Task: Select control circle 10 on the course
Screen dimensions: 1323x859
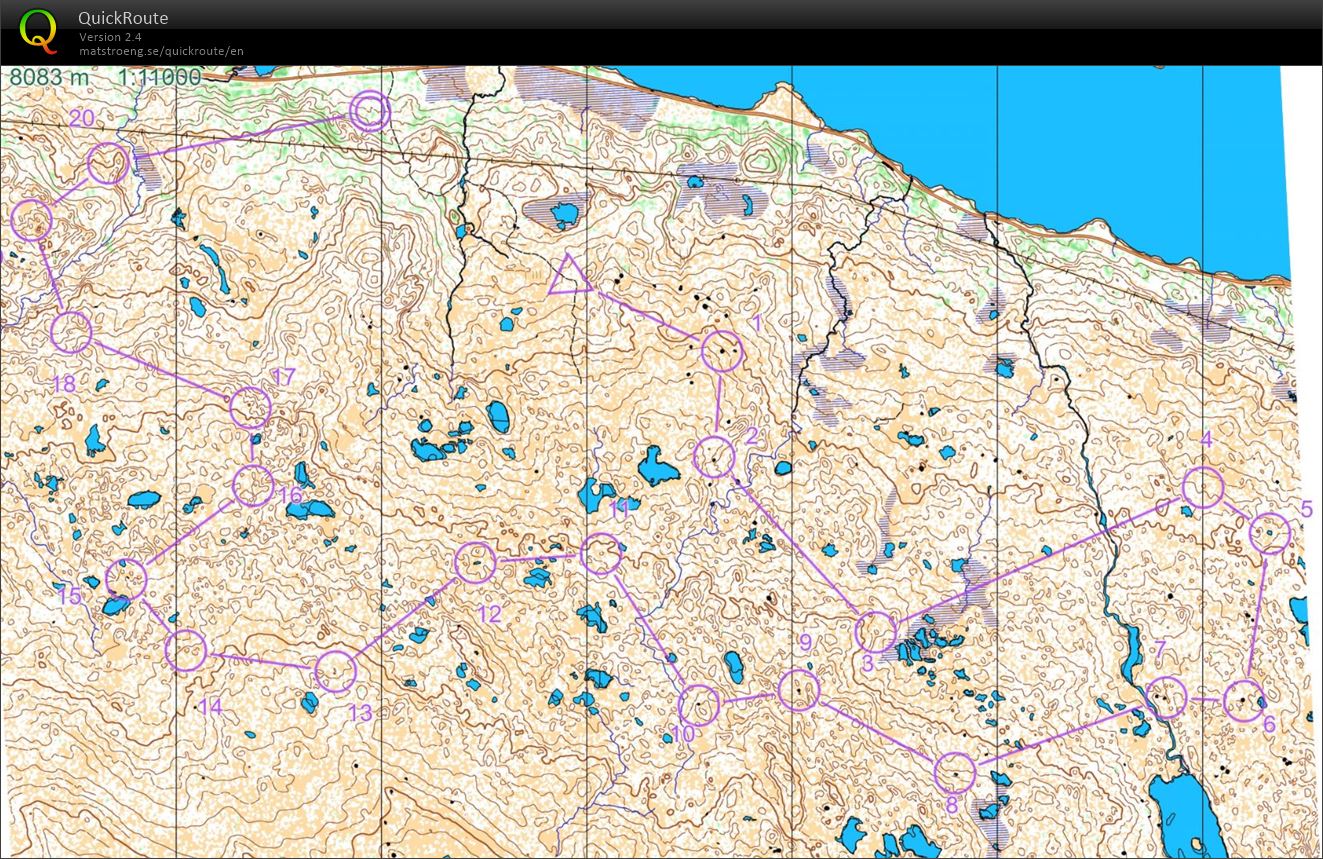Action: click(698, 705)
